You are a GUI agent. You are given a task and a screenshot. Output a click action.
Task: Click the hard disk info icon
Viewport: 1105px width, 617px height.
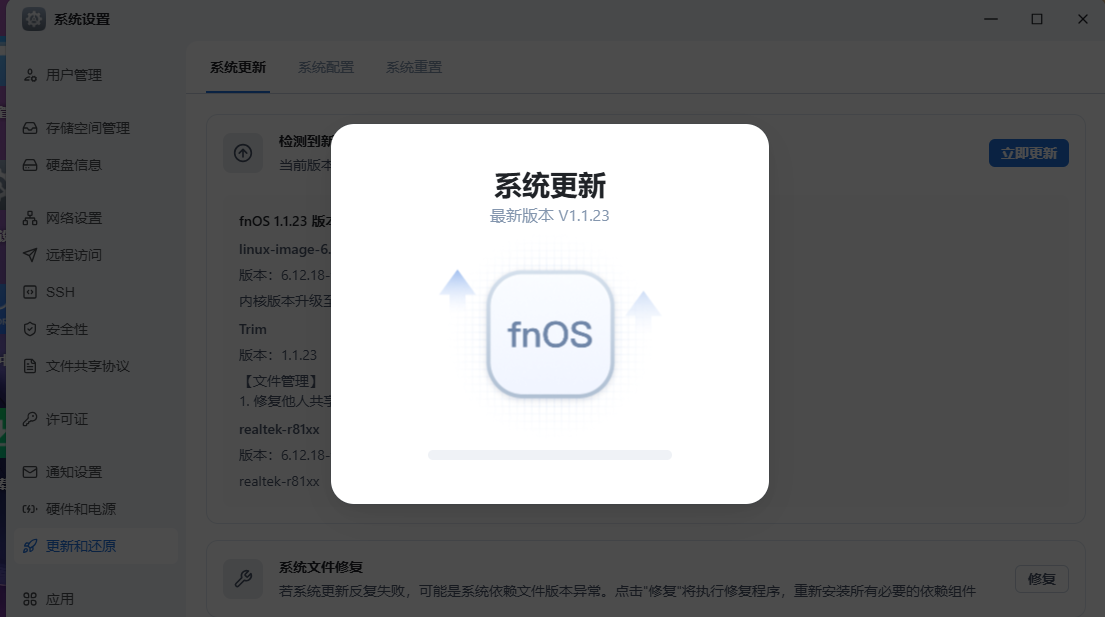tap(30, 166)
